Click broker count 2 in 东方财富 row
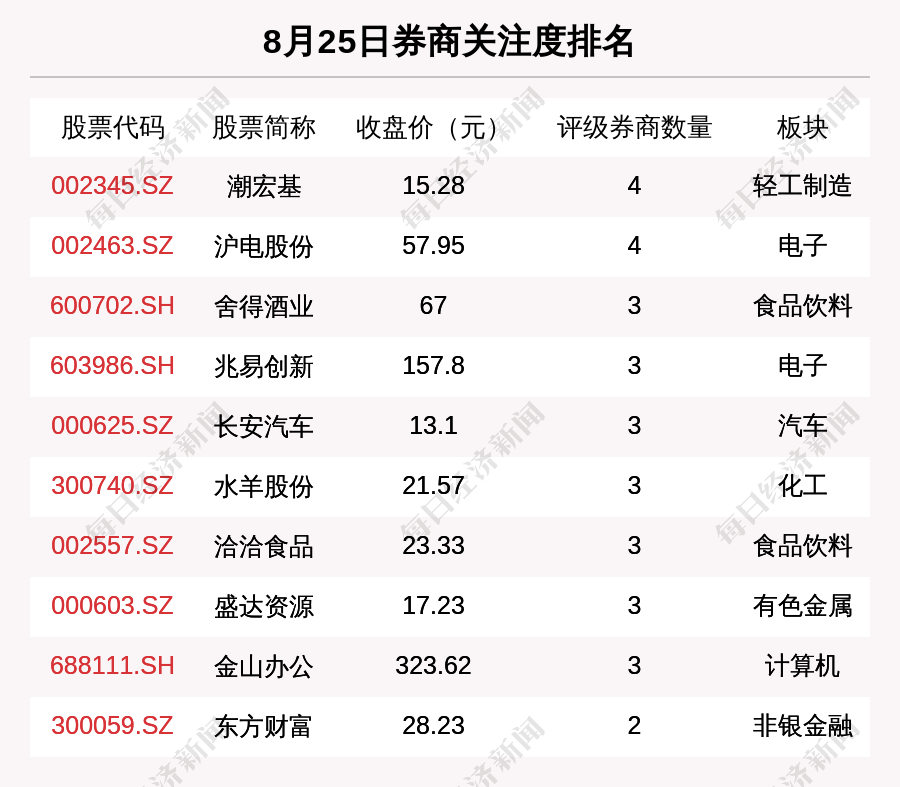Viewport: 900px width, 787px height. [634, 726]
